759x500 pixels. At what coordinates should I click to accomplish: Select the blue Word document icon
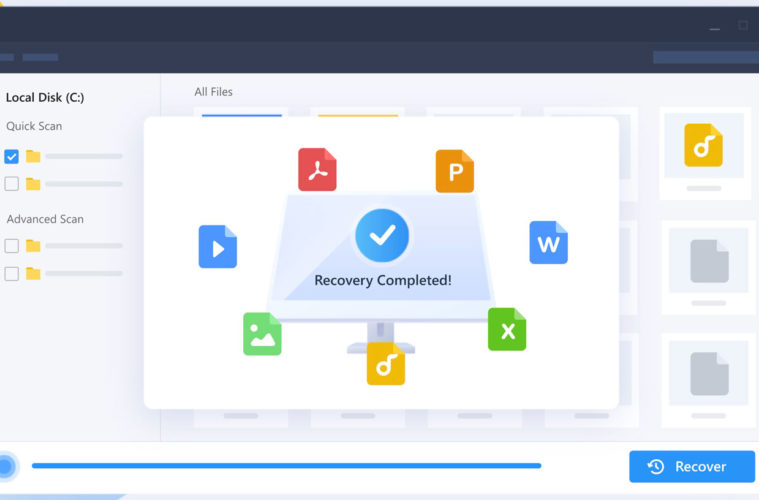(x=548, y=243)
